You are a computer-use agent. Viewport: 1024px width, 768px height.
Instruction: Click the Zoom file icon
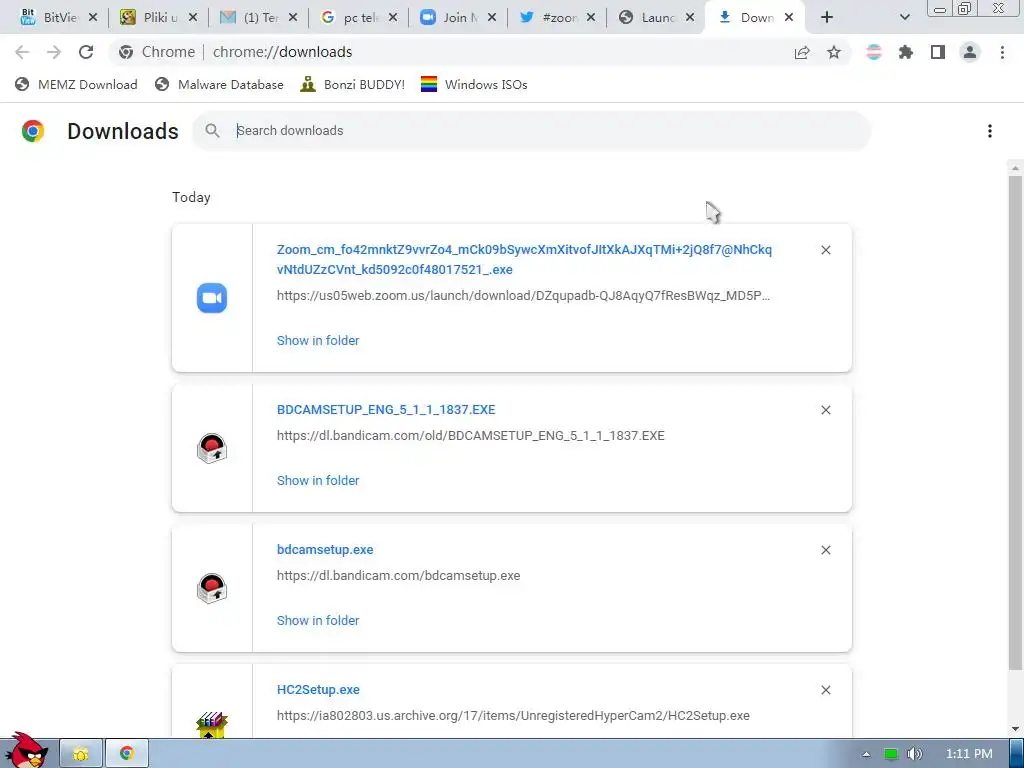212,298
